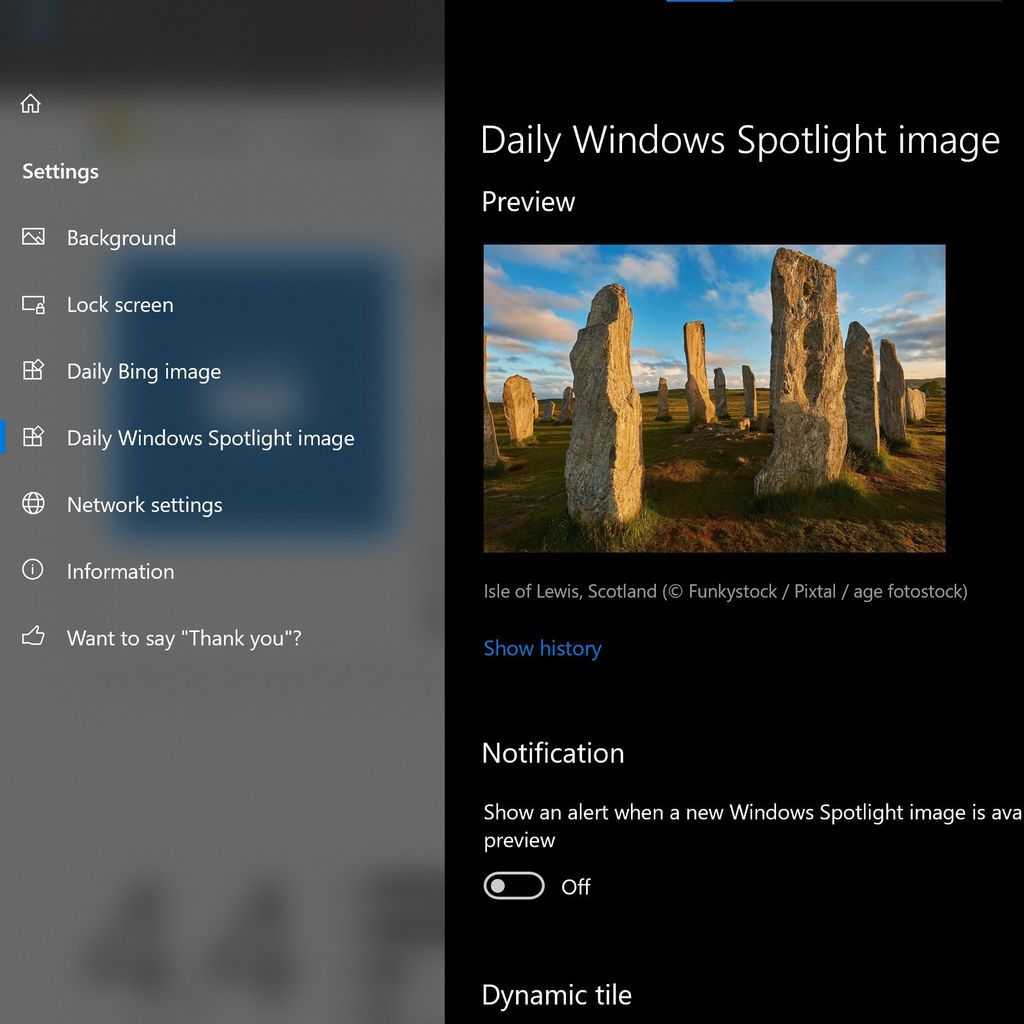Click the Daily Bing image tile icon
Screen dimensions: 1024x1024
[32, 371]
